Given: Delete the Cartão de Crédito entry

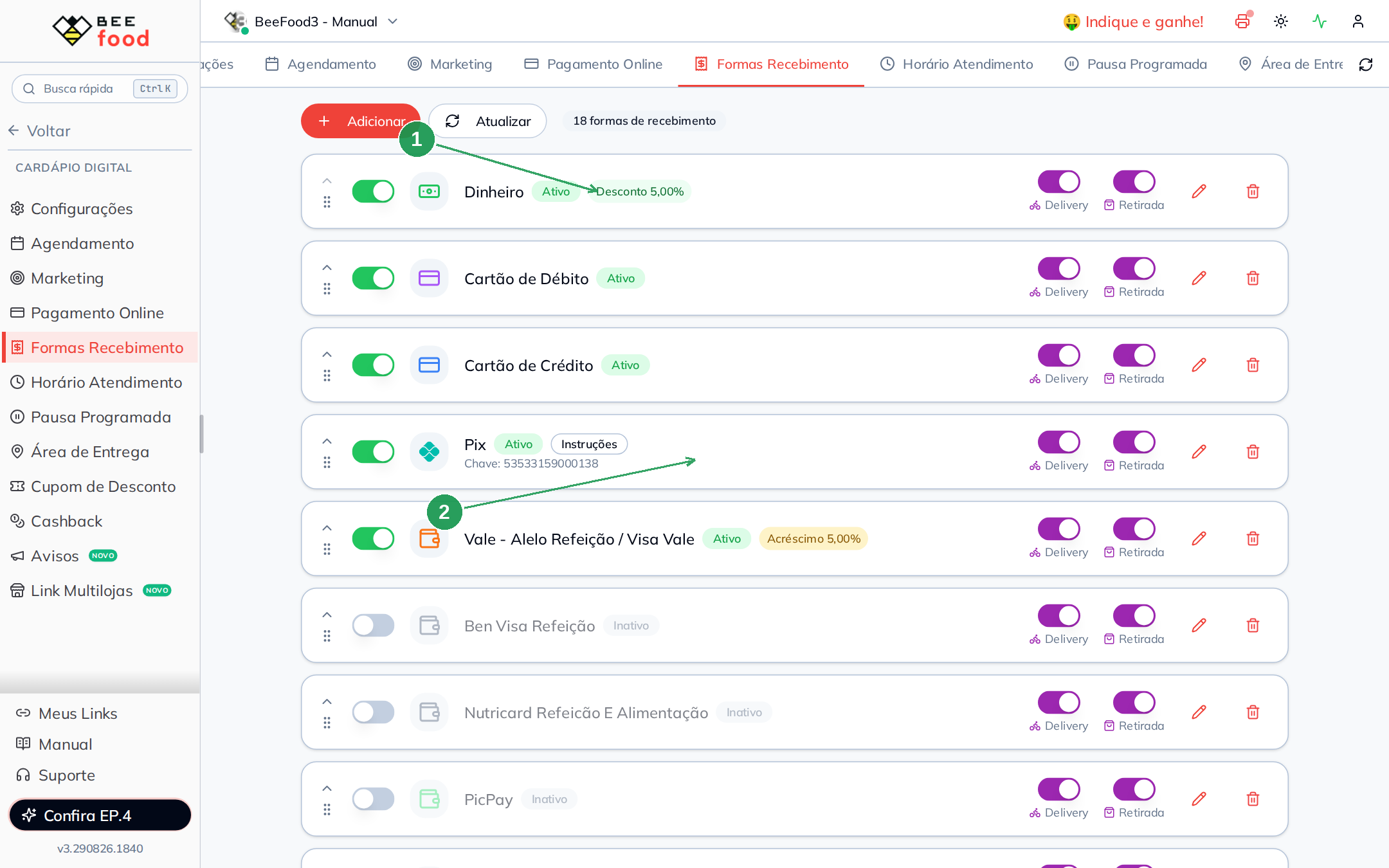Looking at the screenshot, I should click(1253, 365).
